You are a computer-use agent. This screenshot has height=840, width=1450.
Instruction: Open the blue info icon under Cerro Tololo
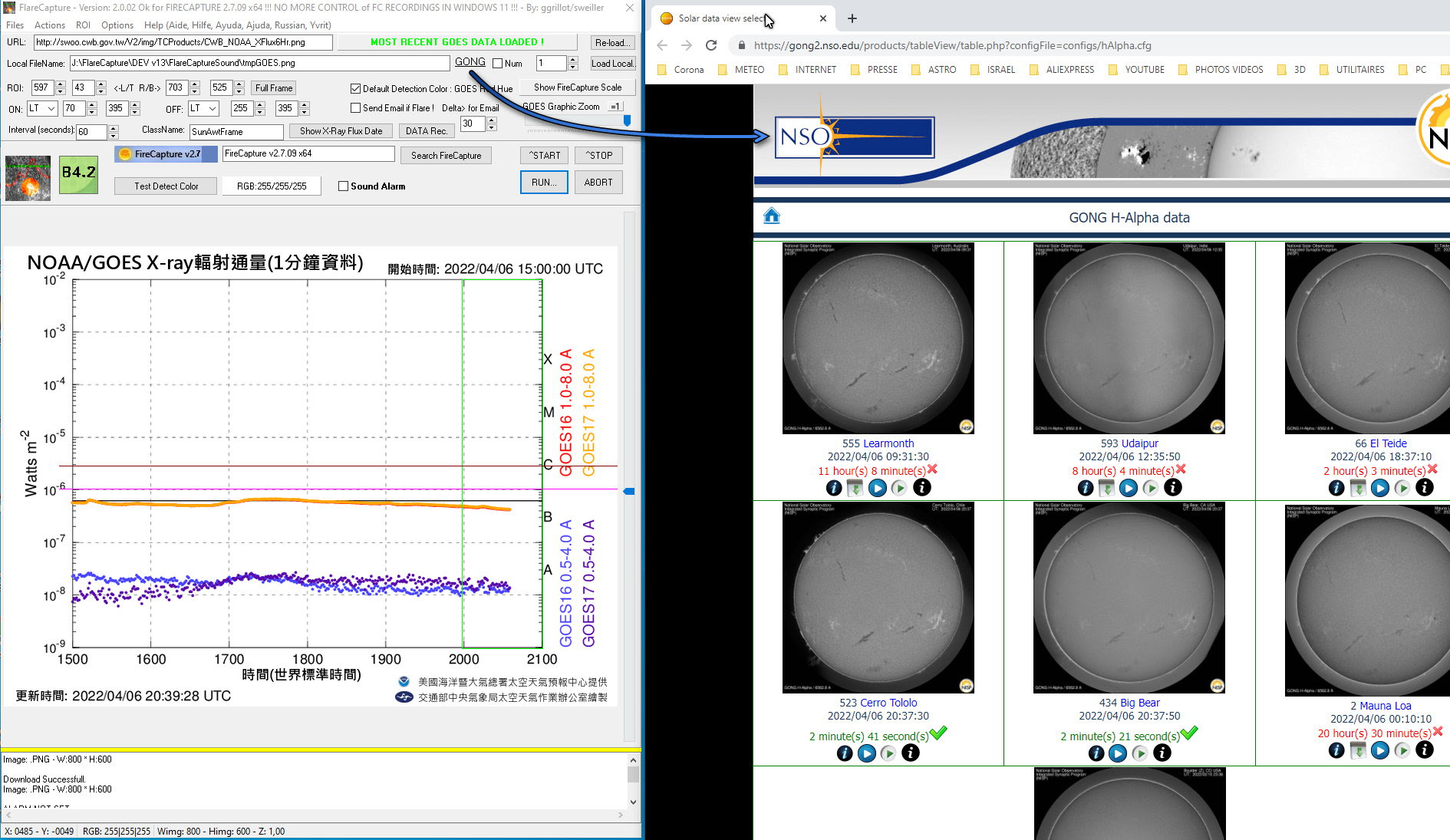pos(845,753)
